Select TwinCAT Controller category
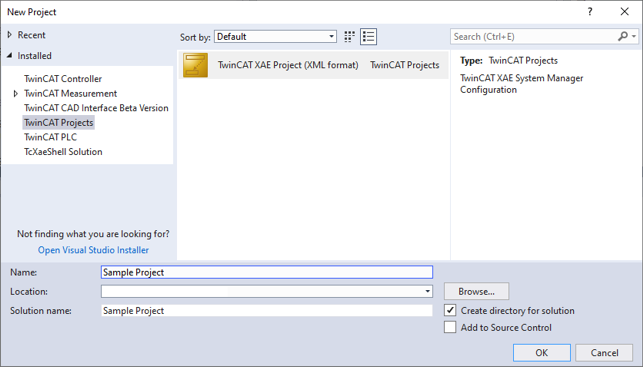This screenshot has width=643, height=367. coord(63,79)
